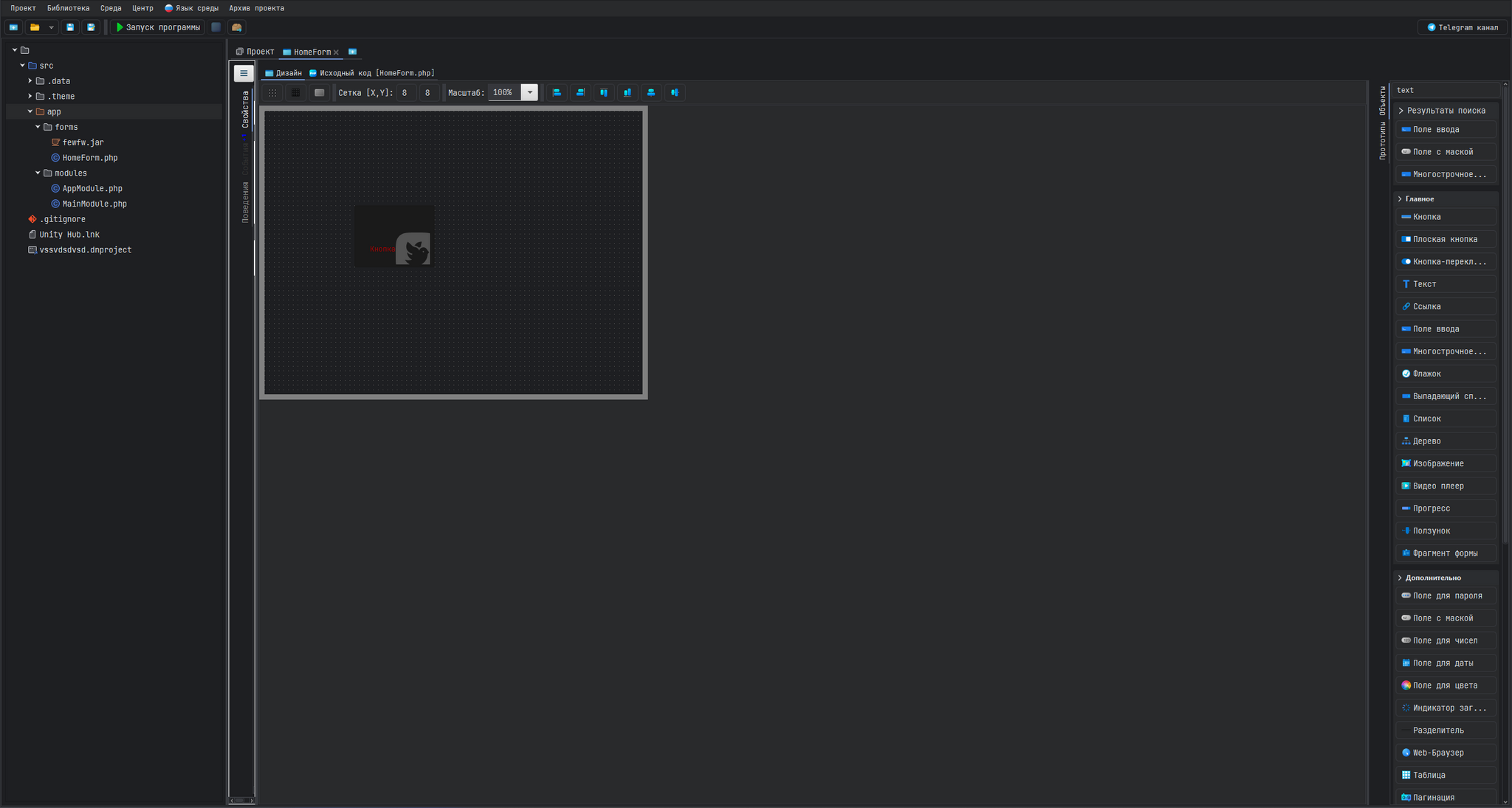Click the center vertically icon

675,92
